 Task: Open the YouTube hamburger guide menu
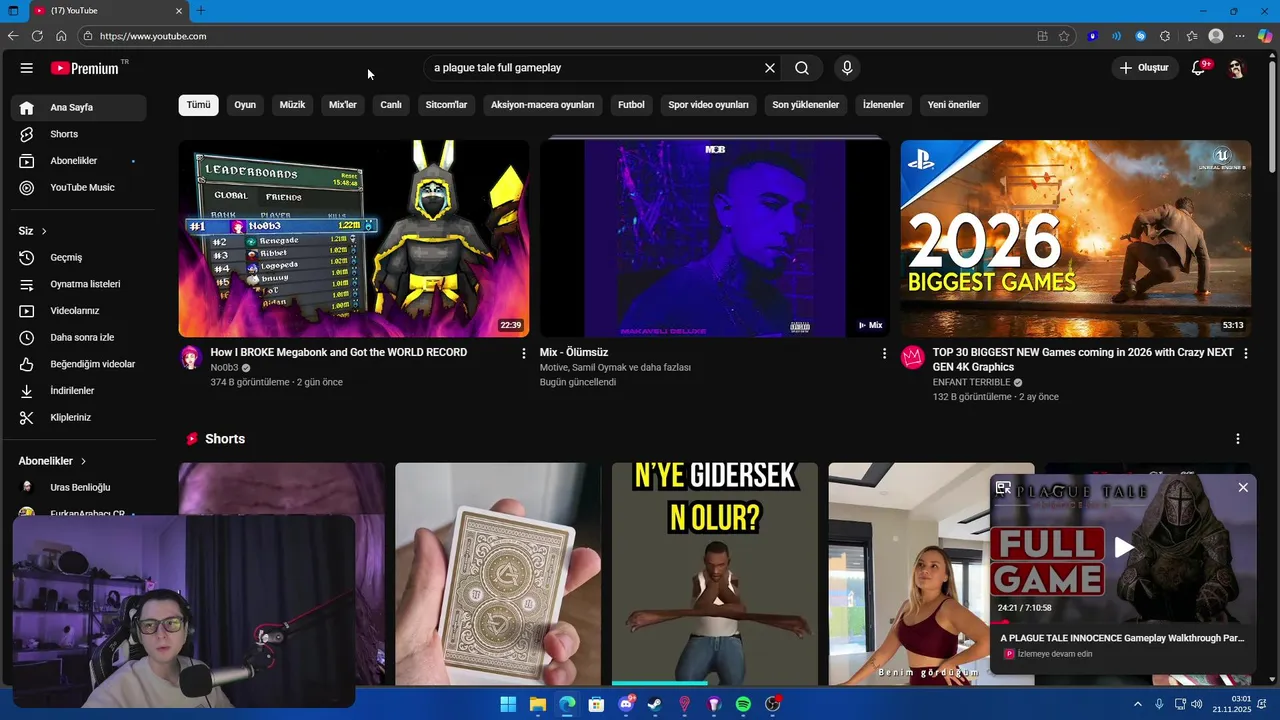click(27, 68)
